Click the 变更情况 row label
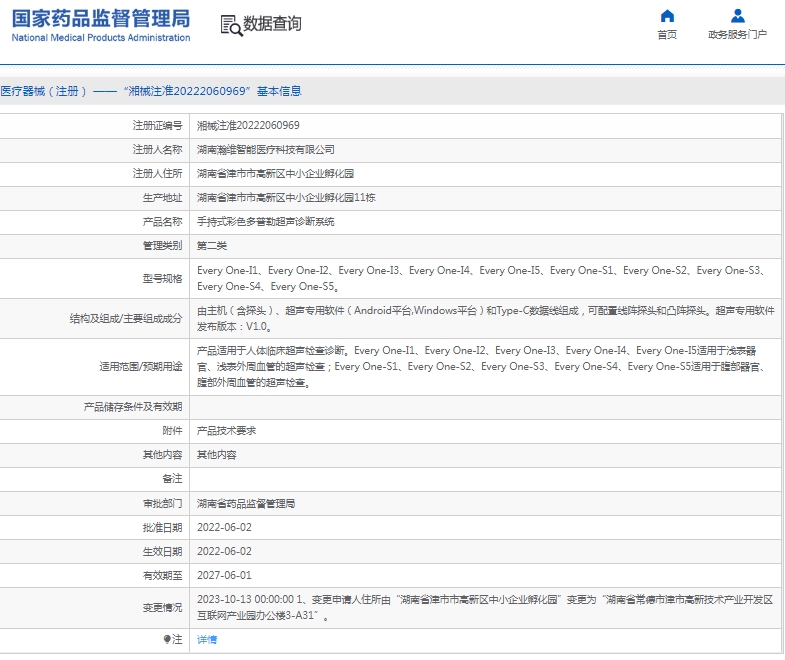 click(x=162, y=607)
